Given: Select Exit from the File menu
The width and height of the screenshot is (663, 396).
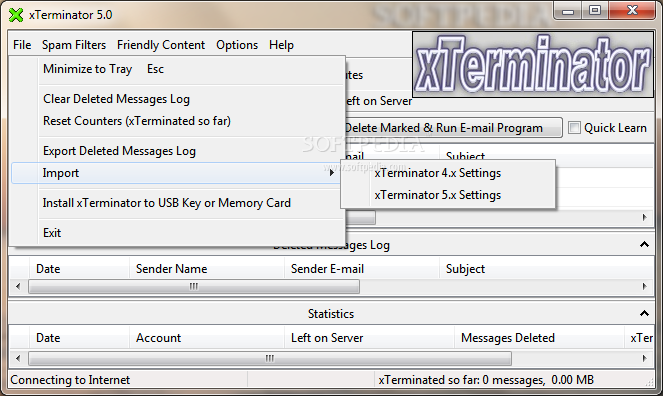Looking at the screenshot, I should point(178,233).
